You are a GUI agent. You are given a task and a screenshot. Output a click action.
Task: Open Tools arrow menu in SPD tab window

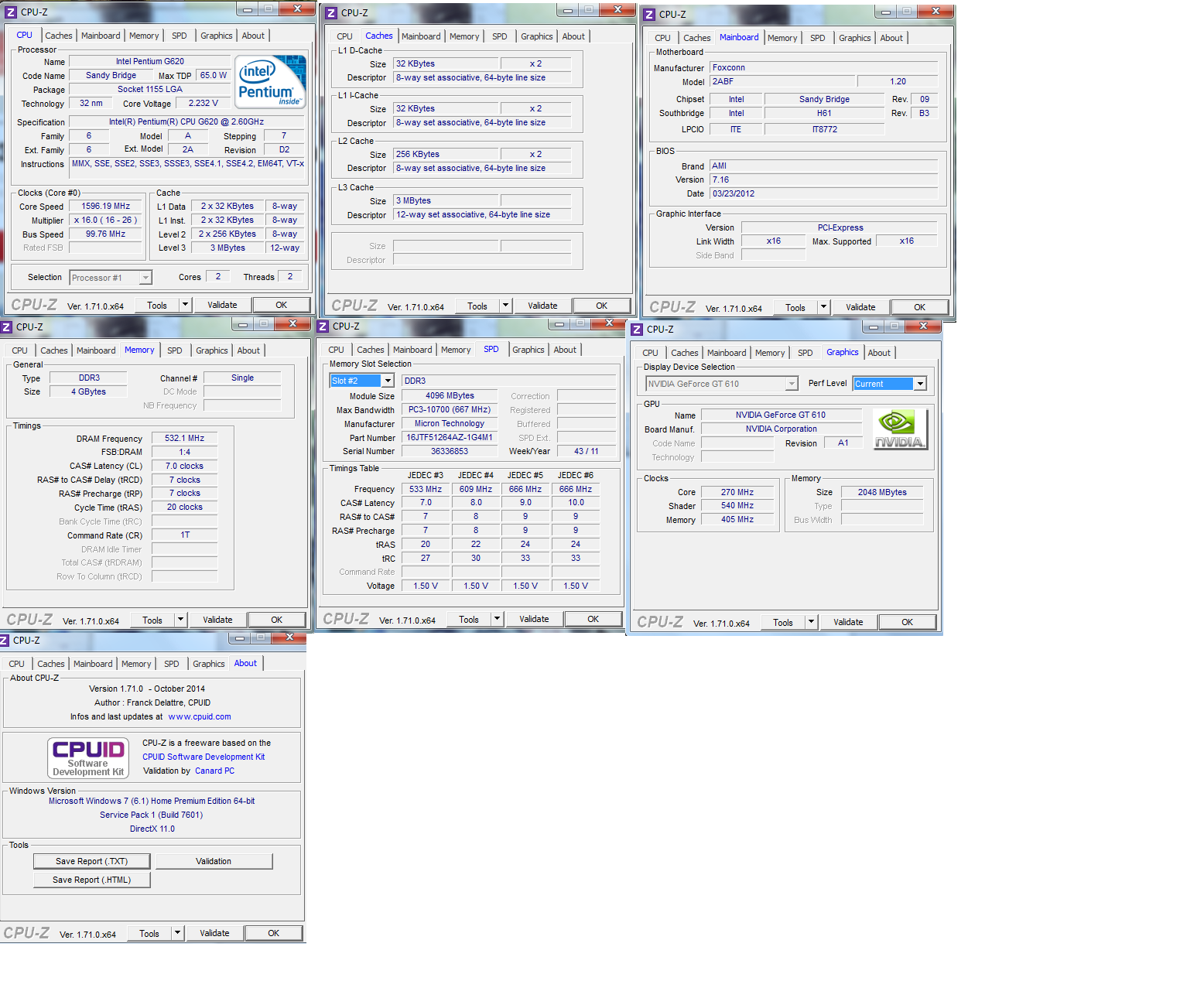(497, 619)
